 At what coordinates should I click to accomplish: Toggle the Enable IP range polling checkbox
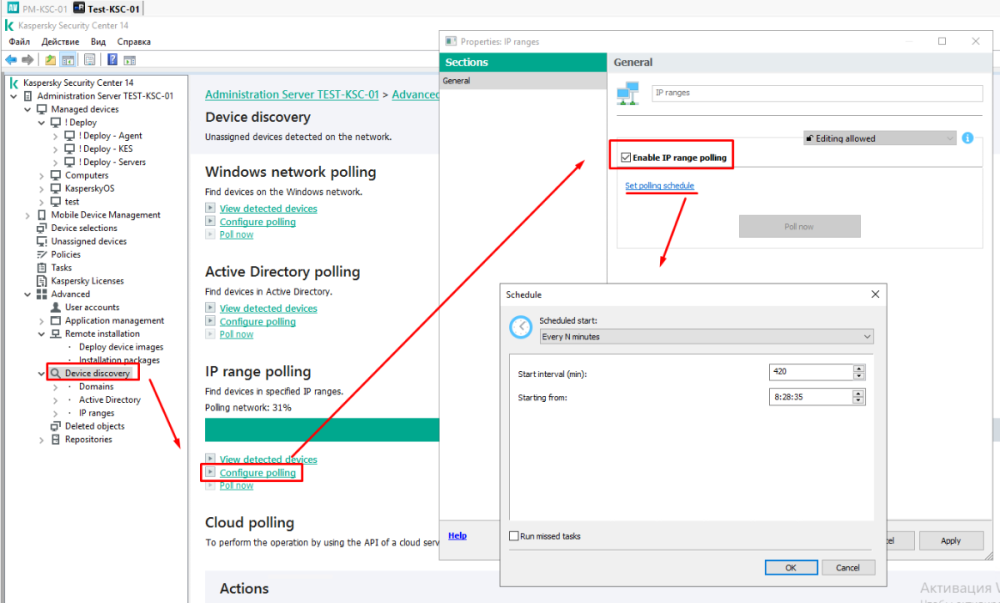tap(626, 157)
